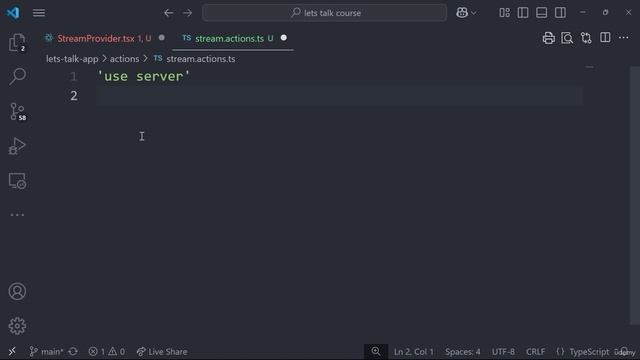Go back with the left arrow
The height and width of the screenshot is (360, 640).
(x=168, y=13)
